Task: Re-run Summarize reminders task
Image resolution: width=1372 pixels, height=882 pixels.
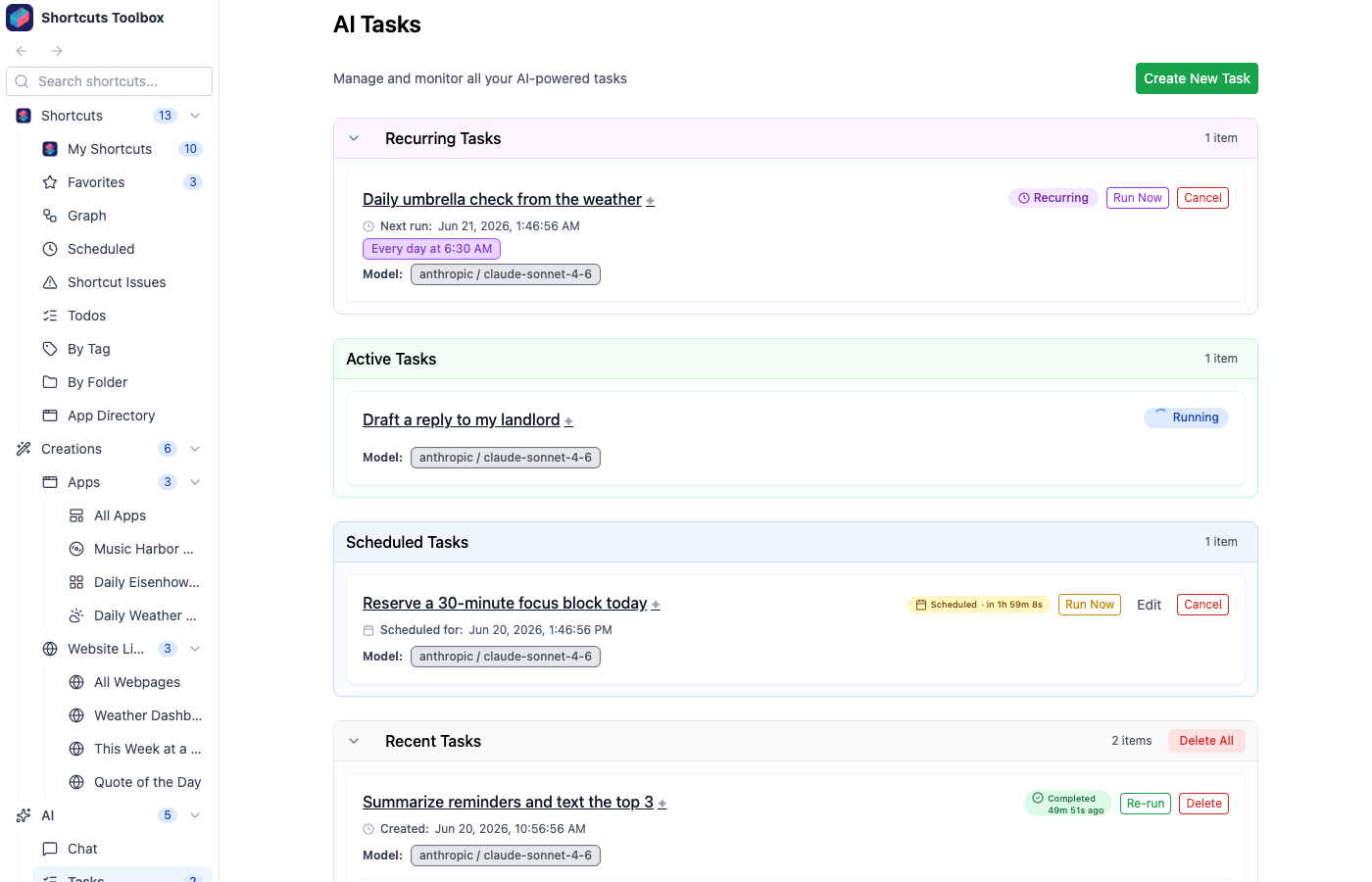Action: (x=1146, y=804)
